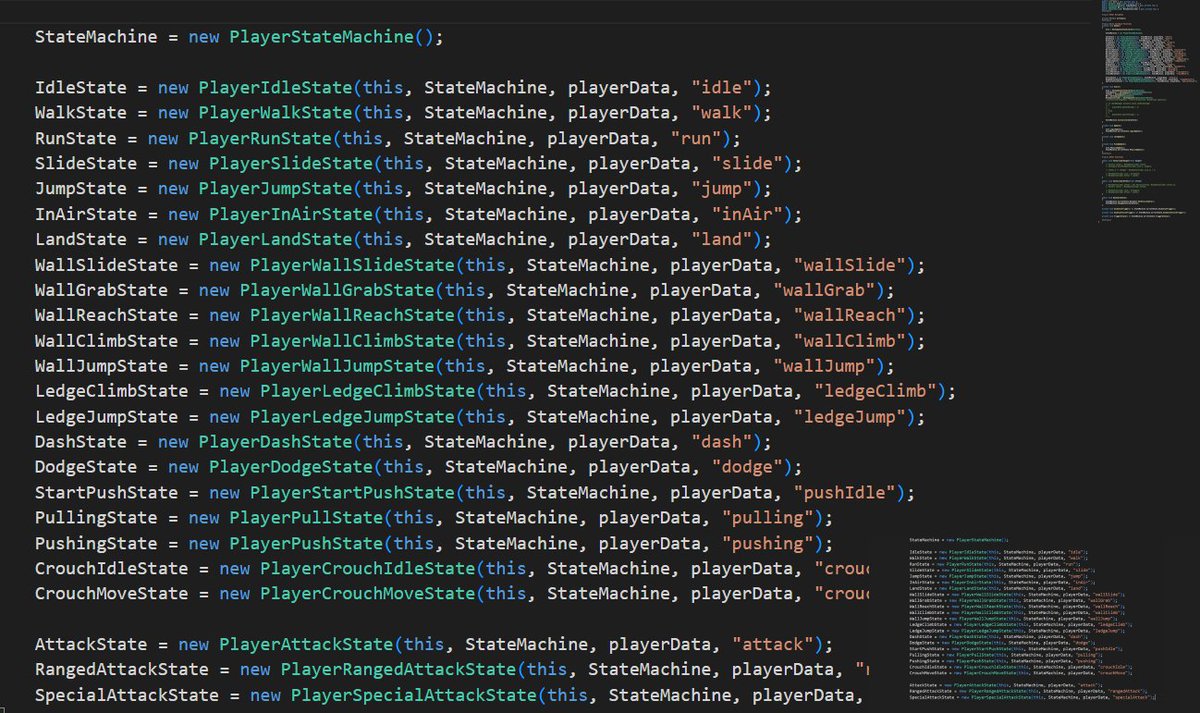The height and width of the screenshot is (713, 1200).
Task: Click the WallClimbState variable at line start
Action: pos(106,341)
